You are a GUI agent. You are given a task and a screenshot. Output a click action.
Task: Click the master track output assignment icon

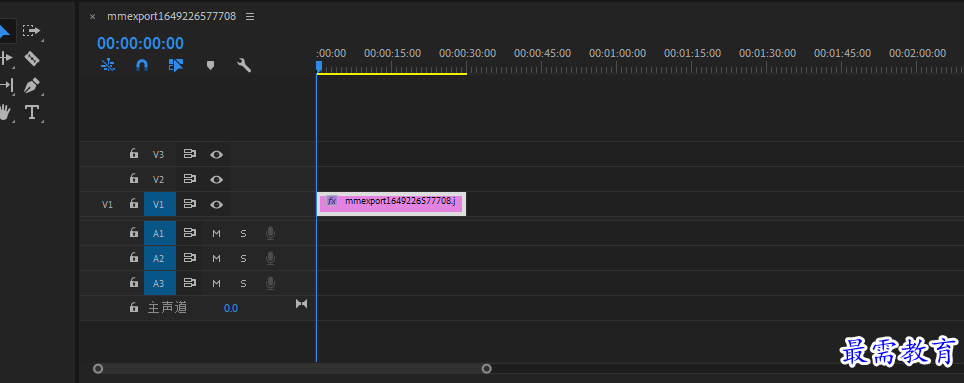[301, 304]
